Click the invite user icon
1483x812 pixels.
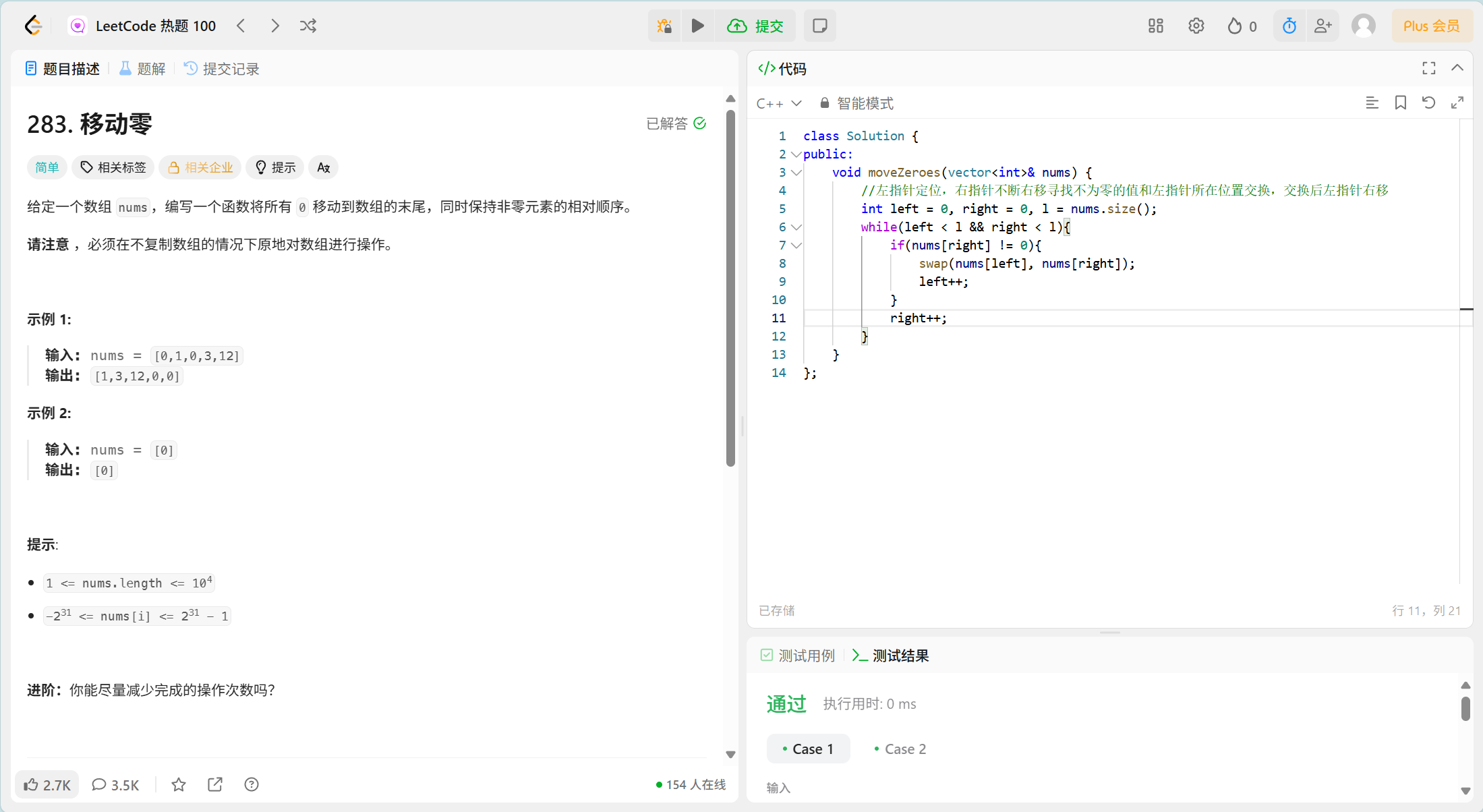click(1323, 26)
